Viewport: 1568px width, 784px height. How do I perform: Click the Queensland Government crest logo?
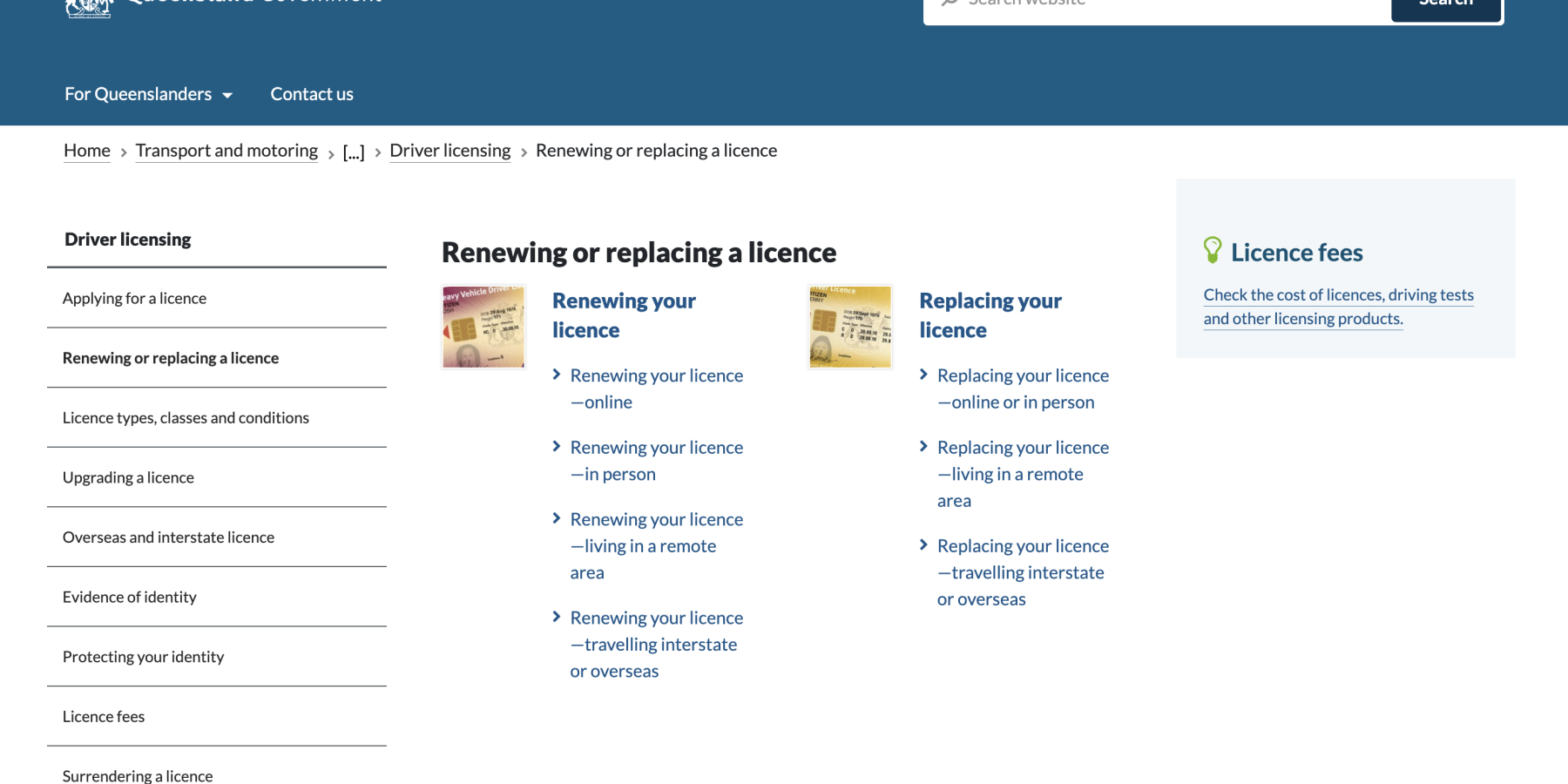[89, 7]
